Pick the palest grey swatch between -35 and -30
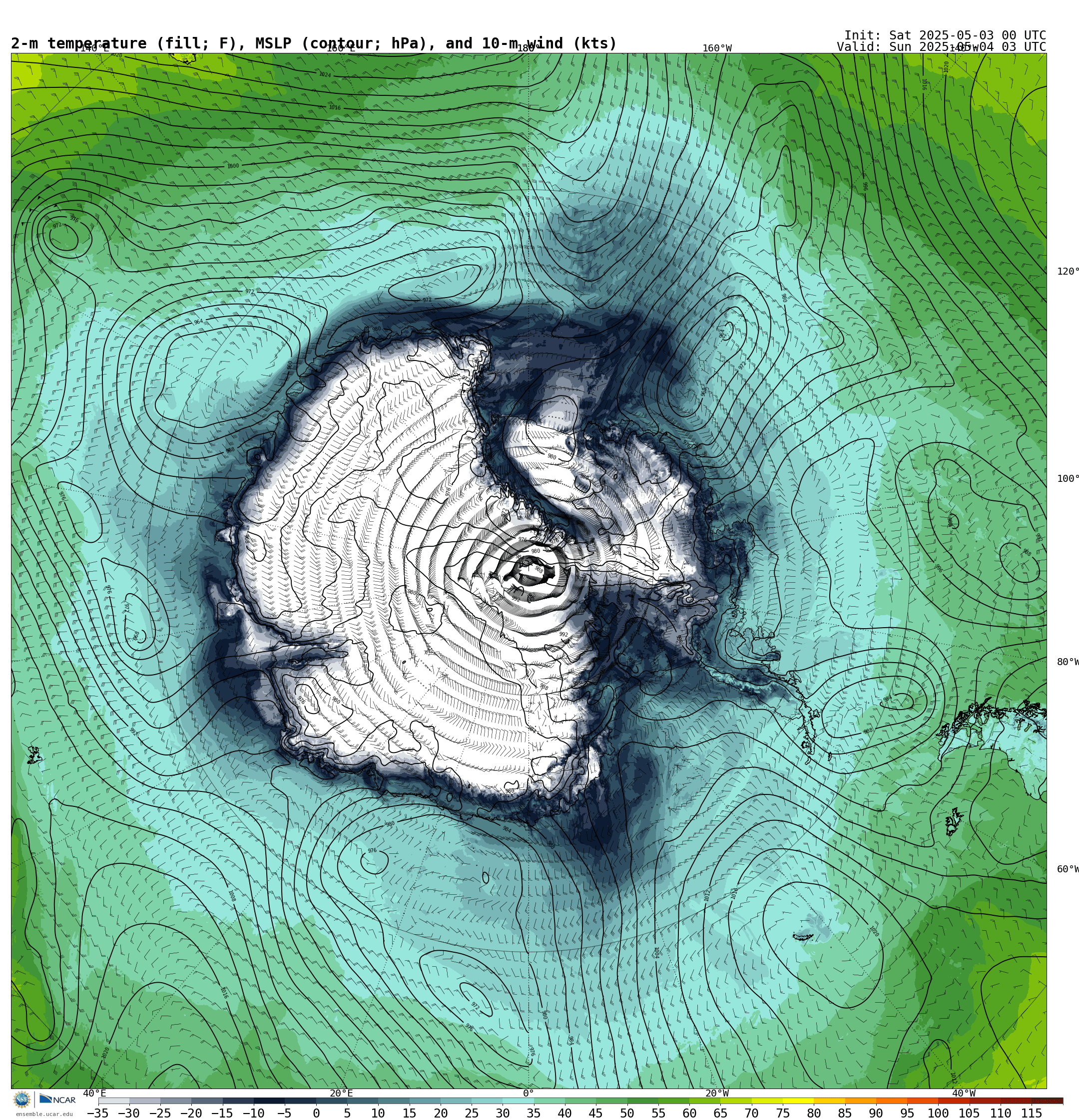The image size is (1079, 1120). click(114, 1101)
